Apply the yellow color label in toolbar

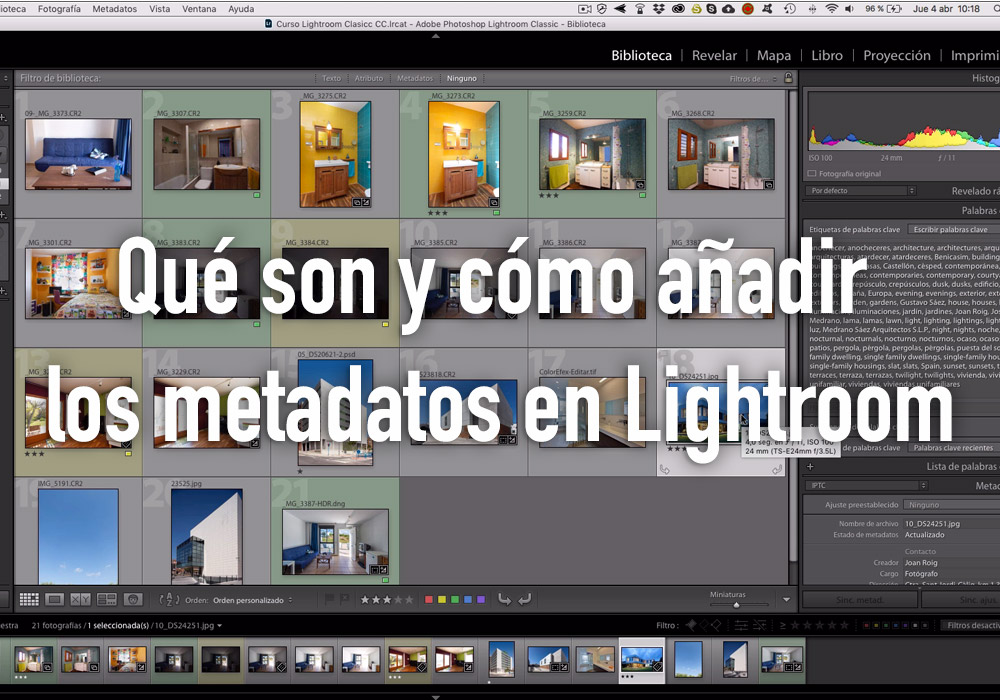(x=441, y=599)
